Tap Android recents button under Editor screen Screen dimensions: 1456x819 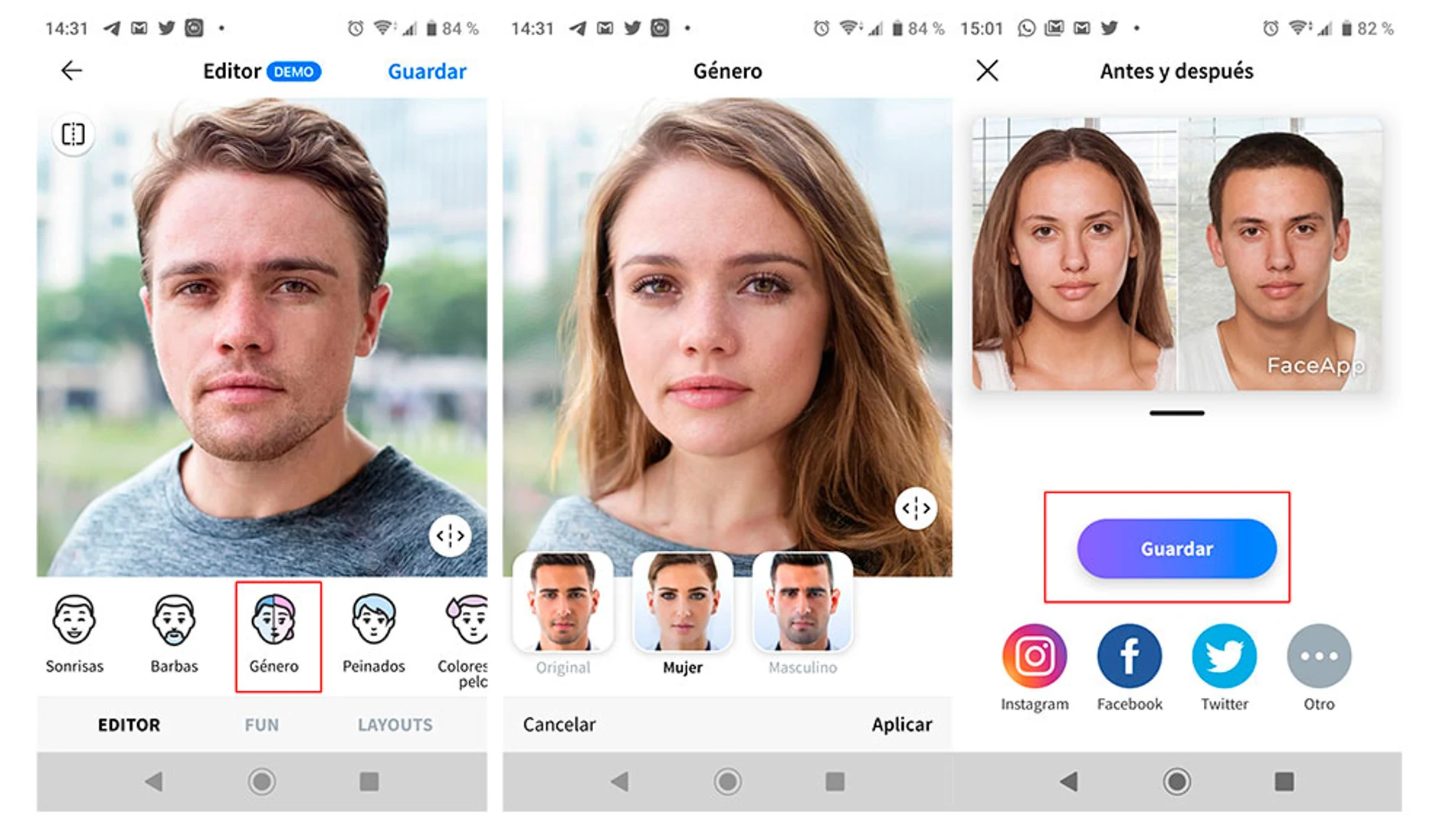click(x=369, y=781)
